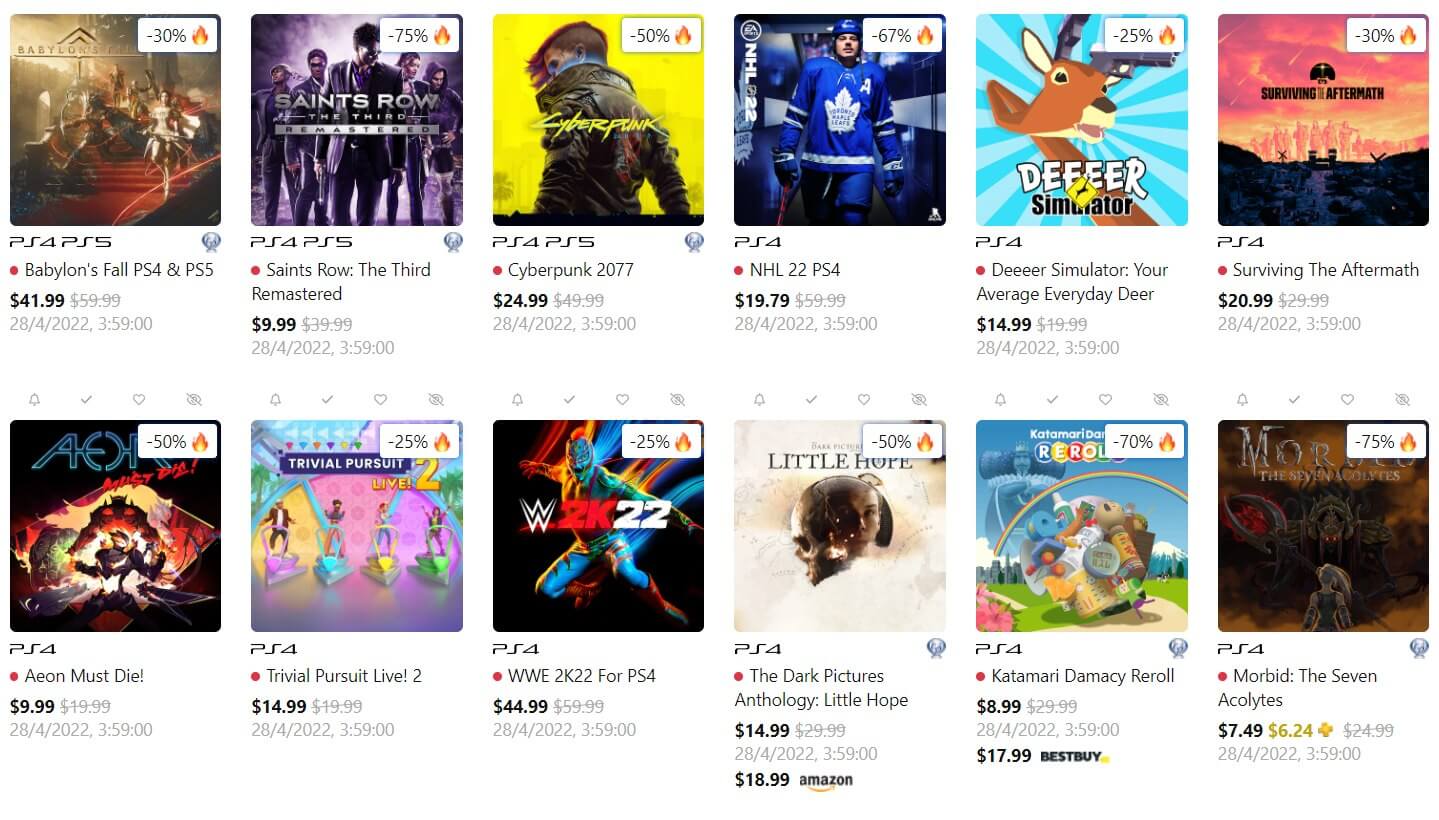The height and width of the screenshot is (820, 1439).
Task: Click the bell icon above Little Hope cover
Action: coord(760,399)
